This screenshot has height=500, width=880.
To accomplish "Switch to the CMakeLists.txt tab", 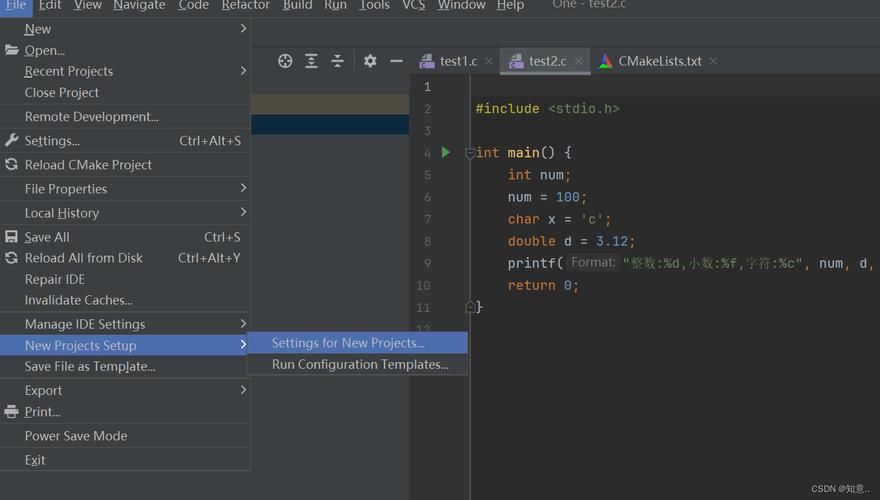I will coord(659,61).
